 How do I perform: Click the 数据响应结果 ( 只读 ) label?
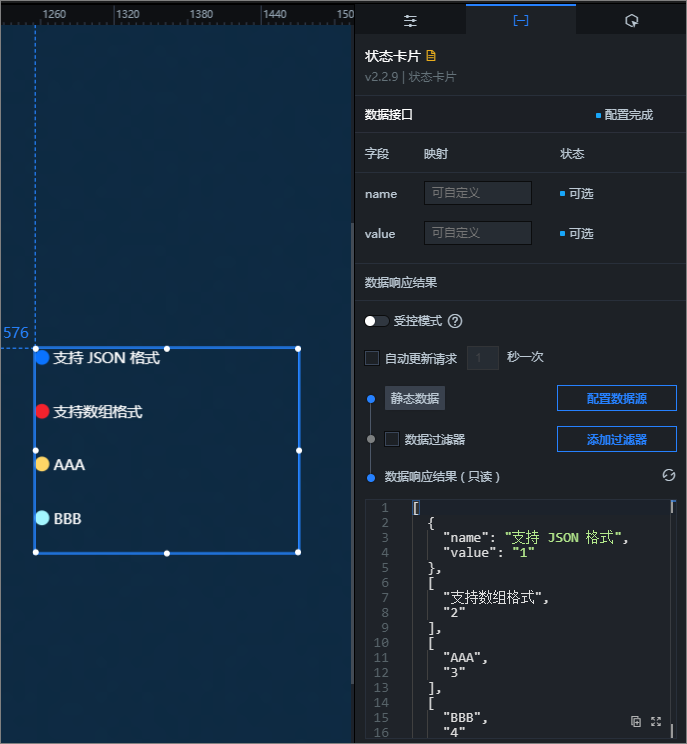click(x=442, y=476)
